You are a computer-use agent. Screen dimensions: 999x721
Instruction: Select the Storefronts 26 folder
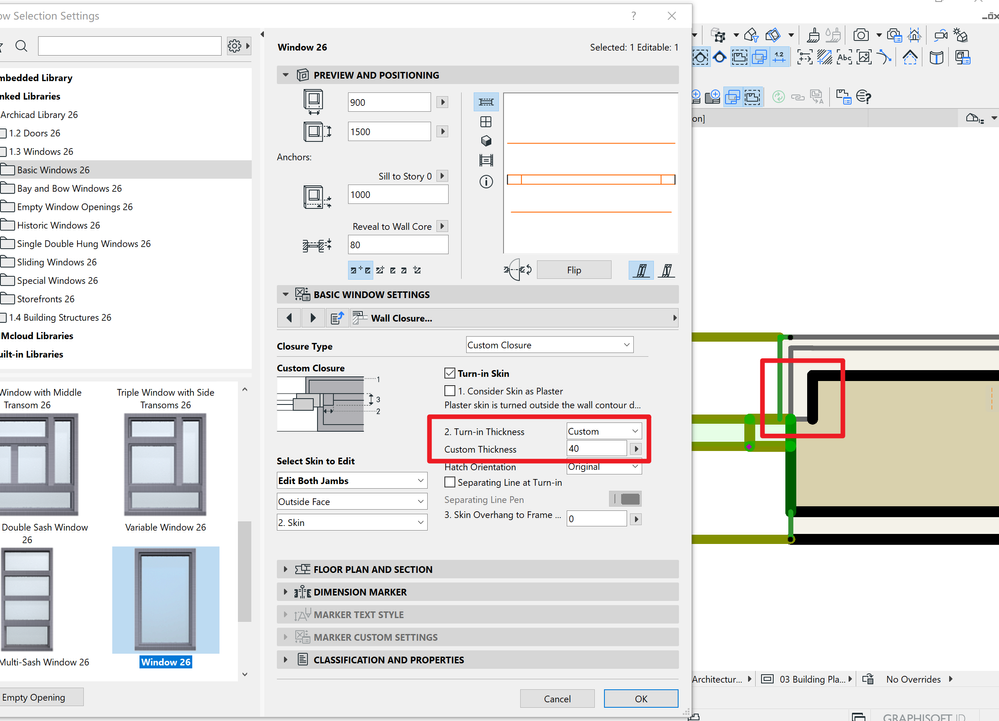click(46, 299)
